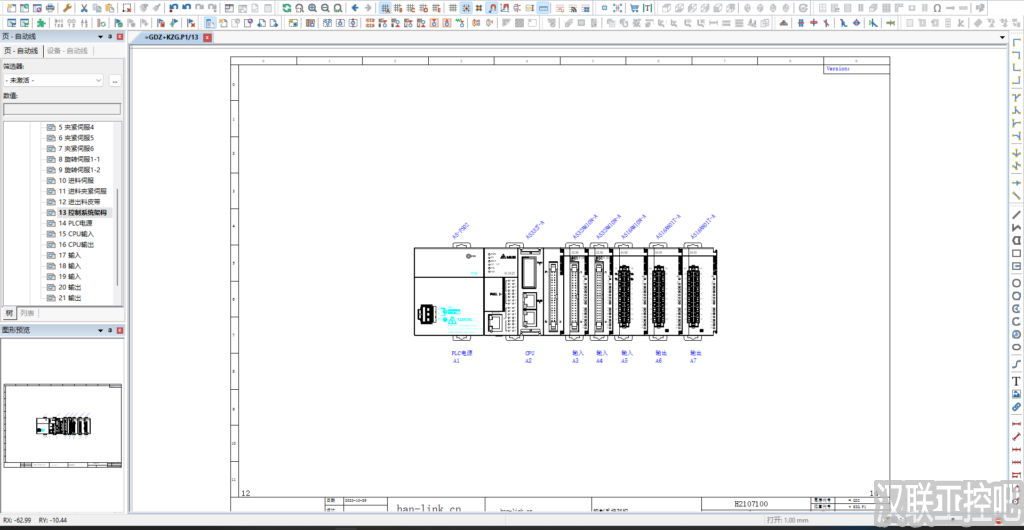Screen dimensions: 1024x530
Task: Click the green Redraw refresh icon
Action: point(287,8)
